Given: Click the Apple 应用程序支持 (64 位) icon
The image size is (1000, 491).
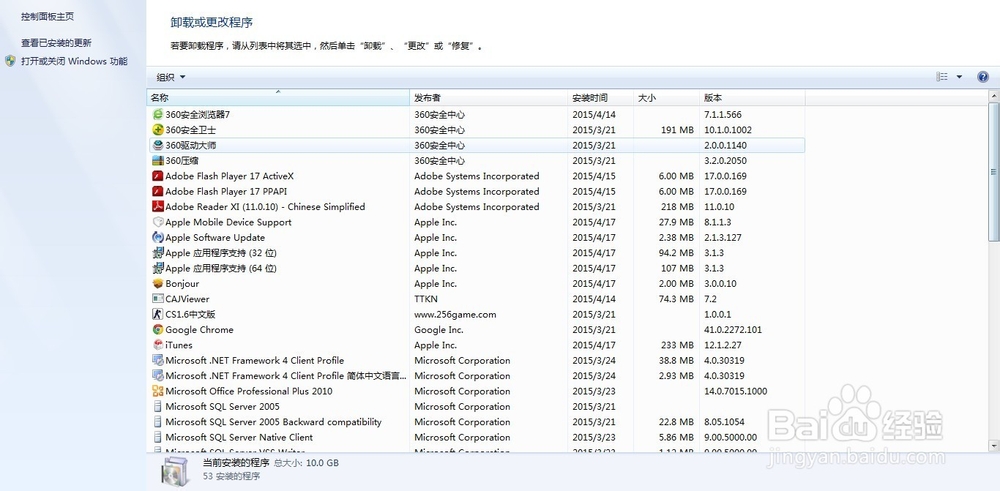Looking at the screenshot, I should [x=158, y=268].
